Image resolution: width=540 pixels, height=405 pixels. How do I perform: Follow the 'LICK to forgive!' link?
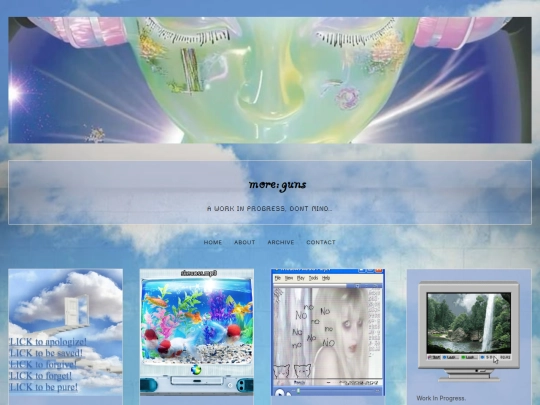(43, 364)
